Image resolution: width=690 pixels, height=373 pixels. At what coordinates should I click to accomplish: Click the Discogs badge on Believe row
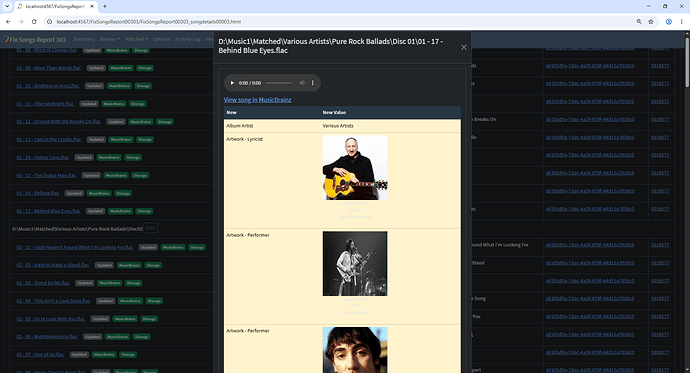click(x=123, y=193)
